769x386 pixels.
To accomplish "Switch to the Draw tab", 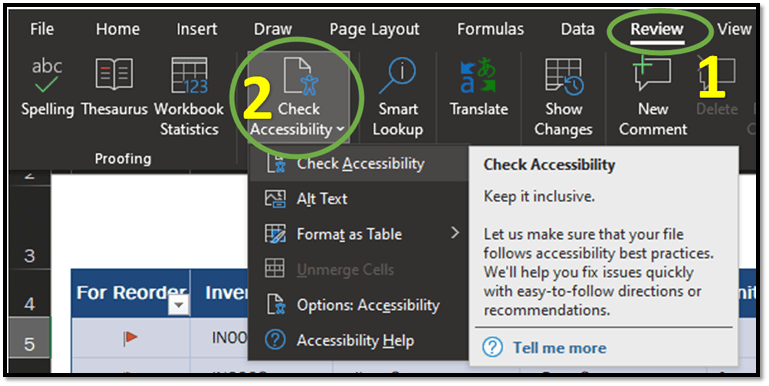I will point(273,29).
